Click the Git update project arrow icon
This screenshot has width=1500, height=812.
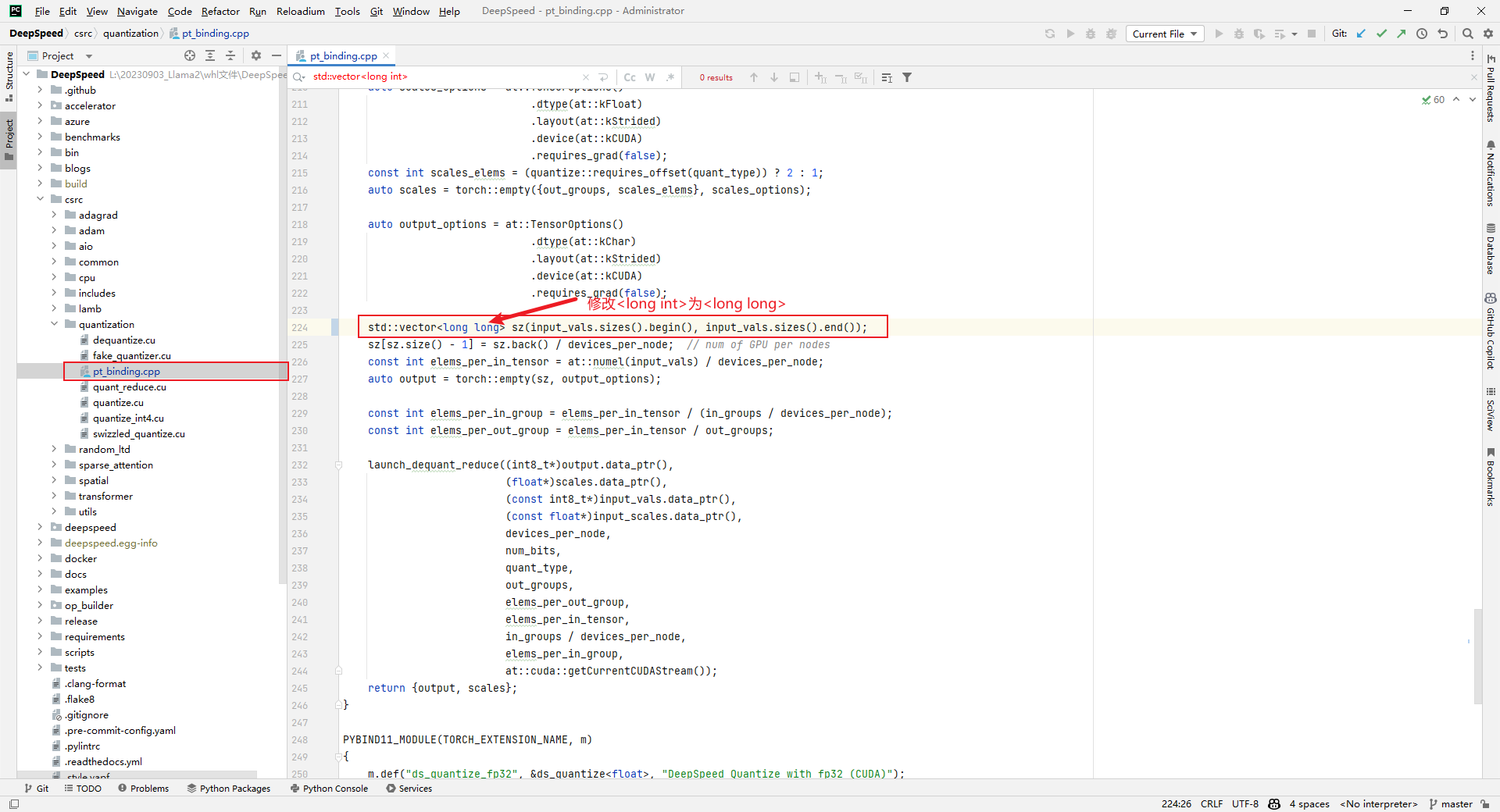pyautogui.click(x=1361, y=34)
